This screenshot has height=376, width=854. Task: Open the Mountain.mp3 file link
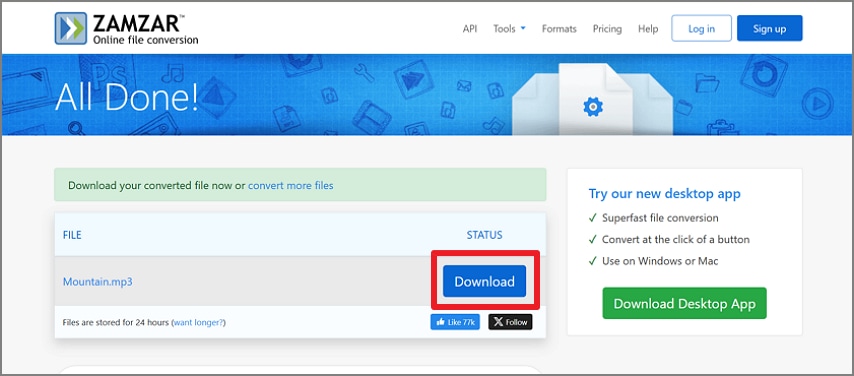(x=97, y=282)
